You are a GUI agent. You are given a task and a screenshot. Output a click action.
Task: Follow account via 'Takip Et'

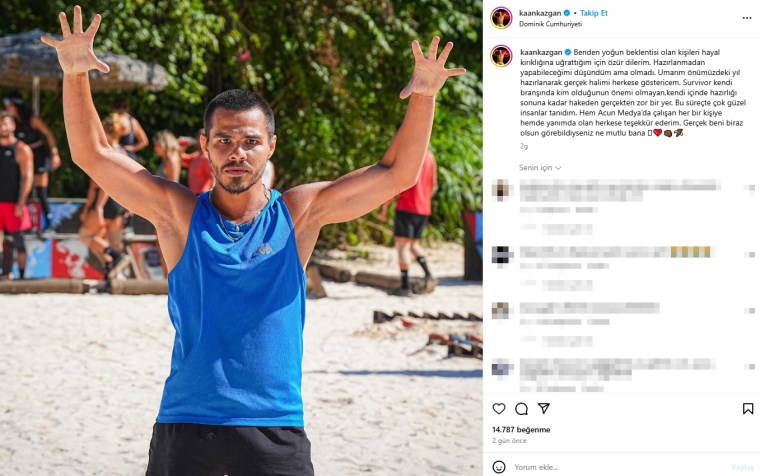[594, 13]
